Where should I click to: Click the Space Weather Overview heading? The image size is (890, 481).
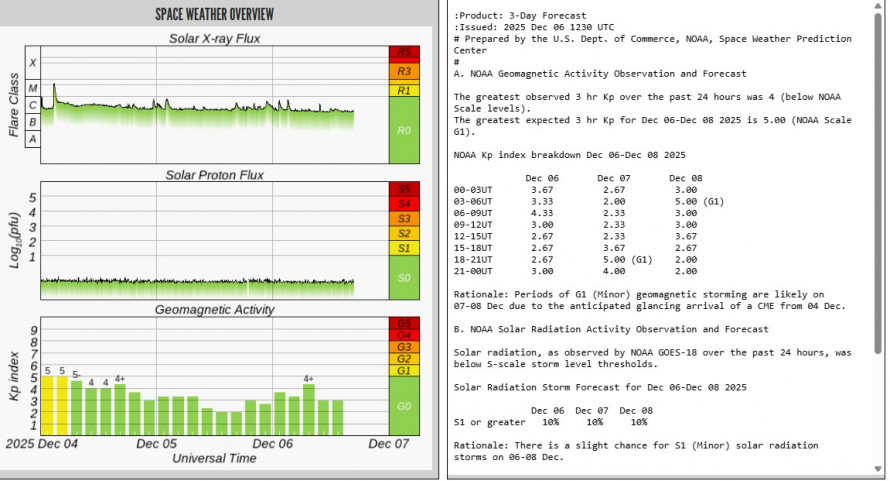click(x=215, y=14)
